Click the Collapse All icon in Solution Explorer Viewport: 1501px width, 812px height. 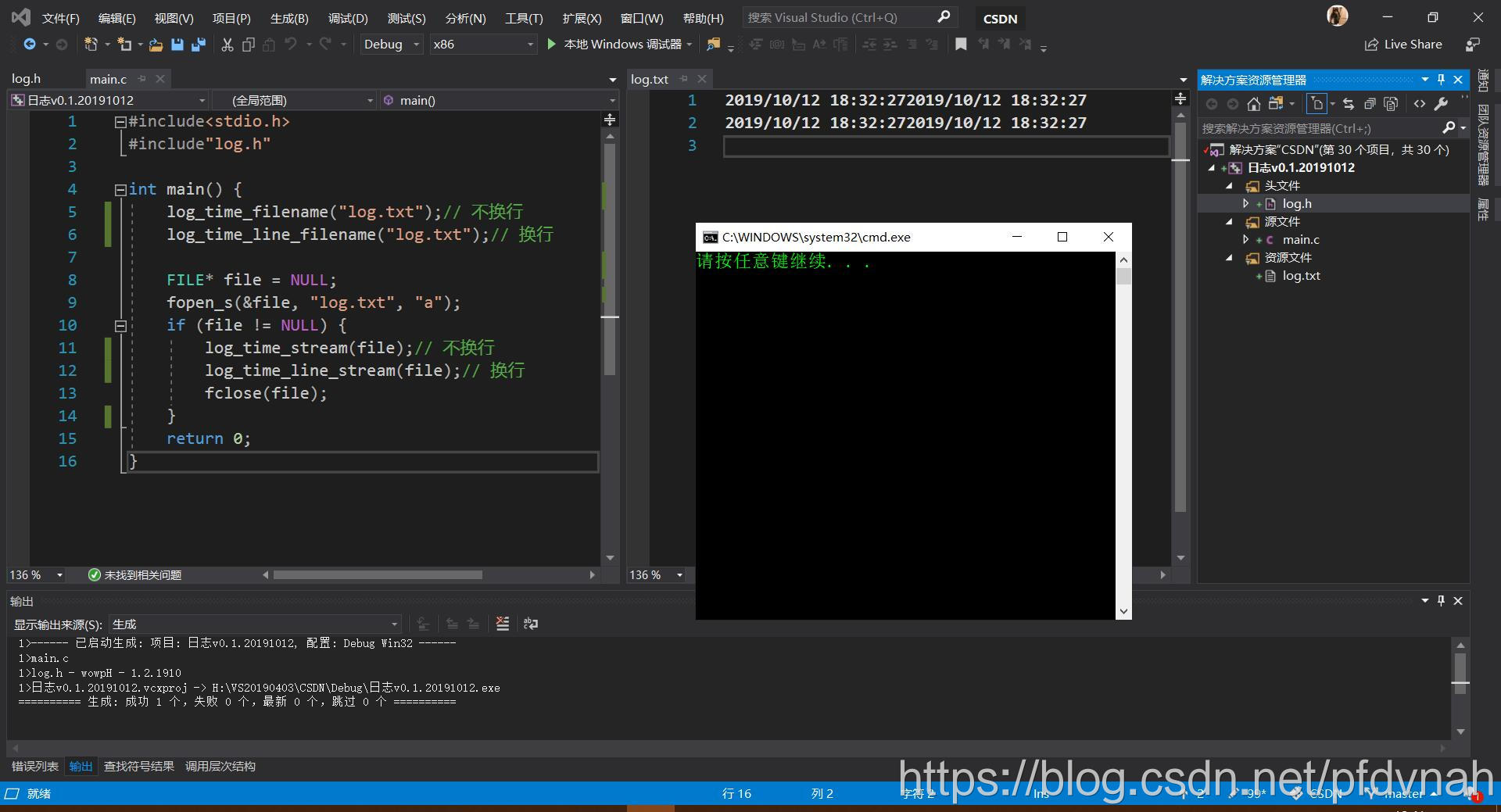[x=1370, y=104]
